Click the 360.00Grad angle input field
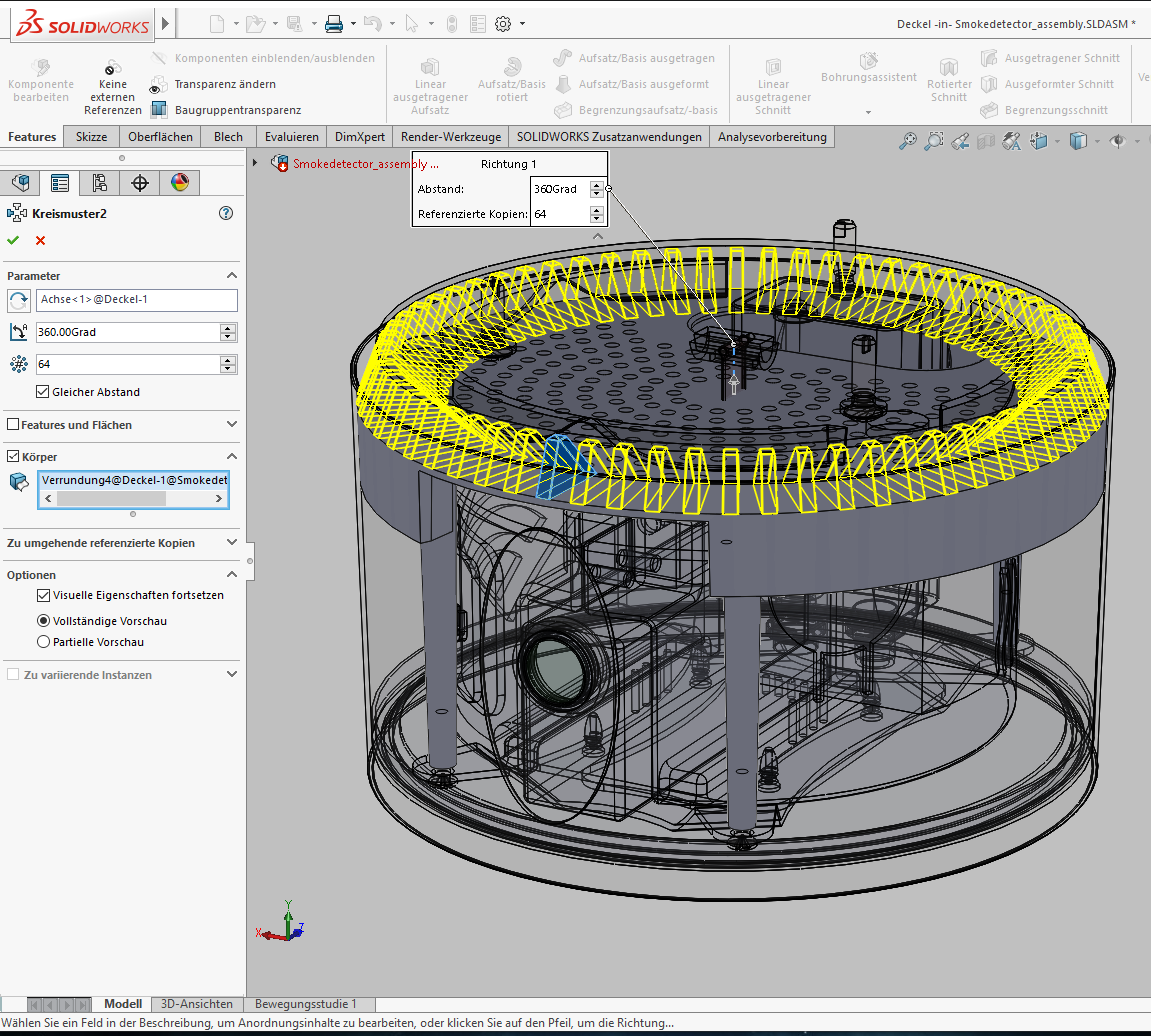 (x=127, y=332)
